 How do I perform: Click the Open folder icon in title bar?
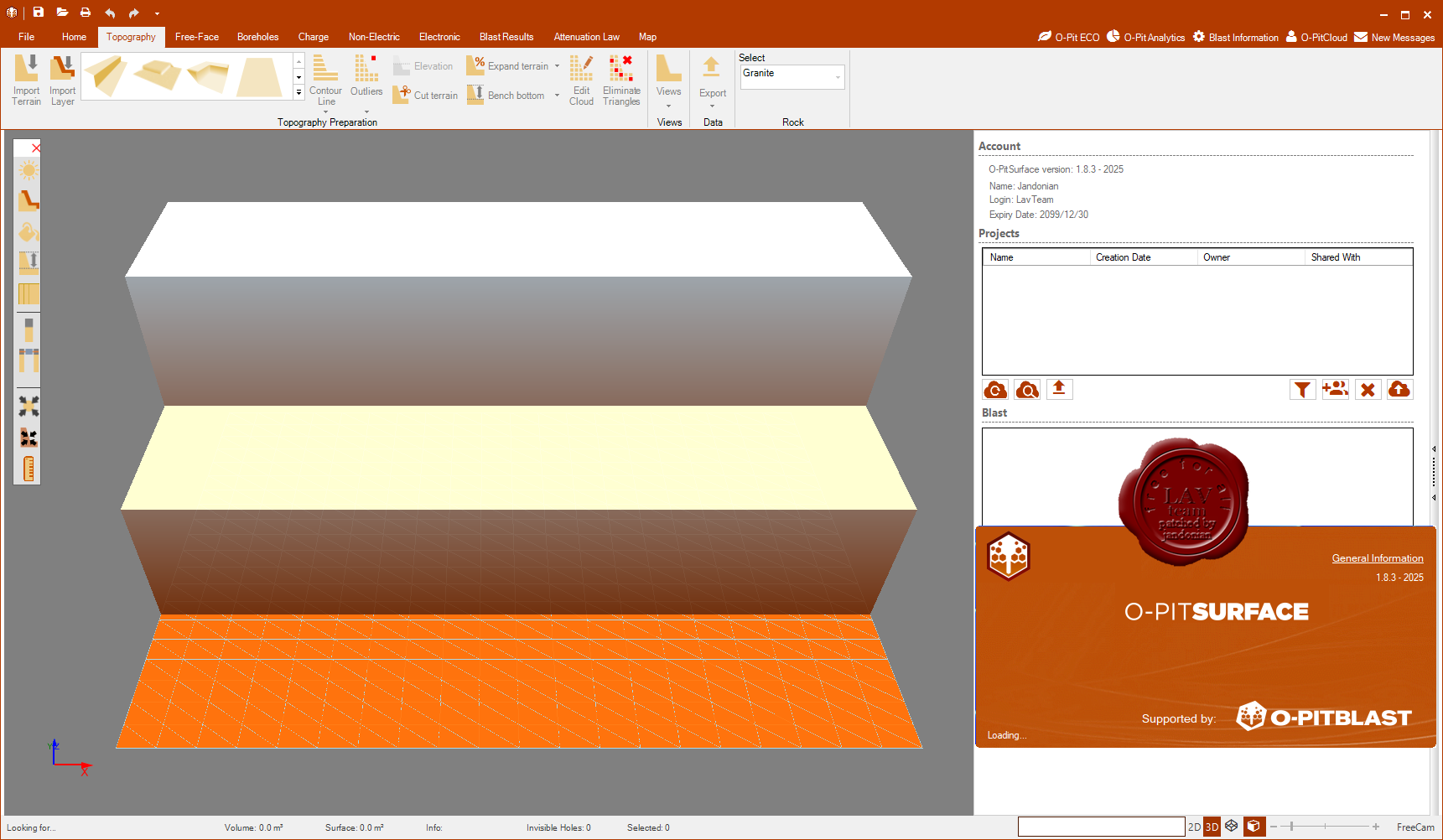tap(62, 13)
